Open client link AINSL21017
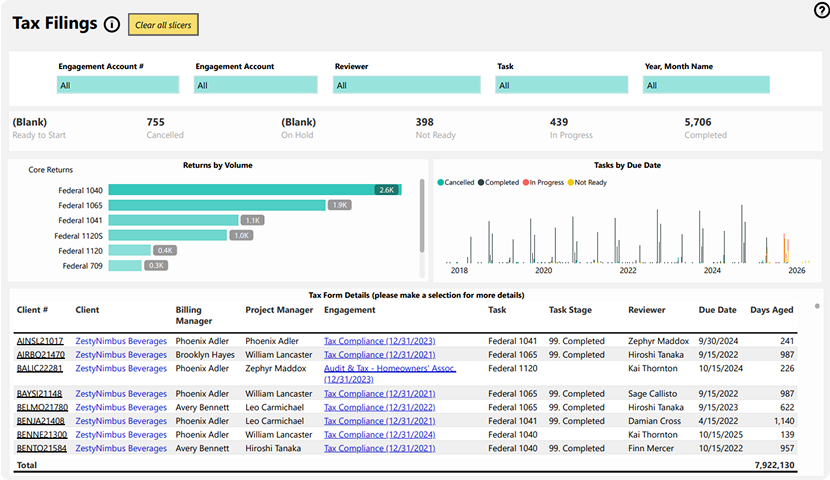830x480 pixels. pyautogui.click(x=40, y=341)
